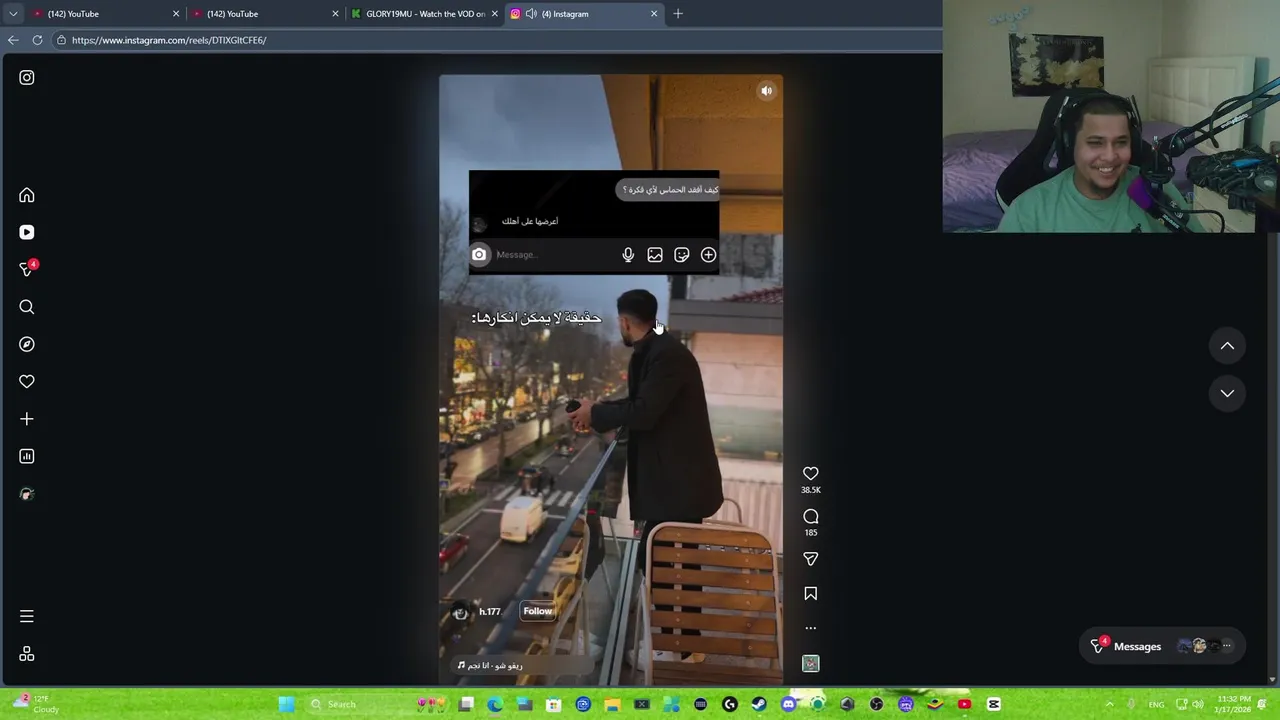This screenshot has width=1280, height=720.
Task: Open the Dashboard insights chart icon
Action: point(27,456)
